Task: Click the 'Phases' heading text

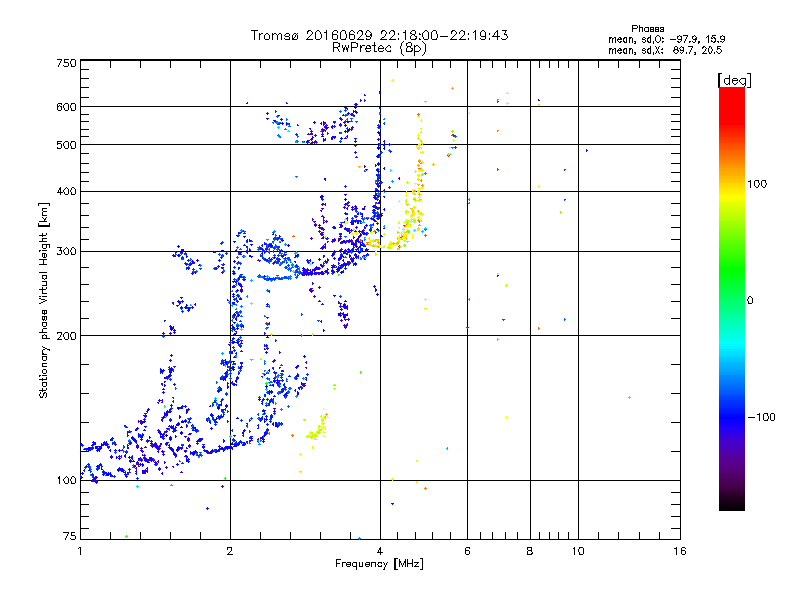Action: coord(647,29)
